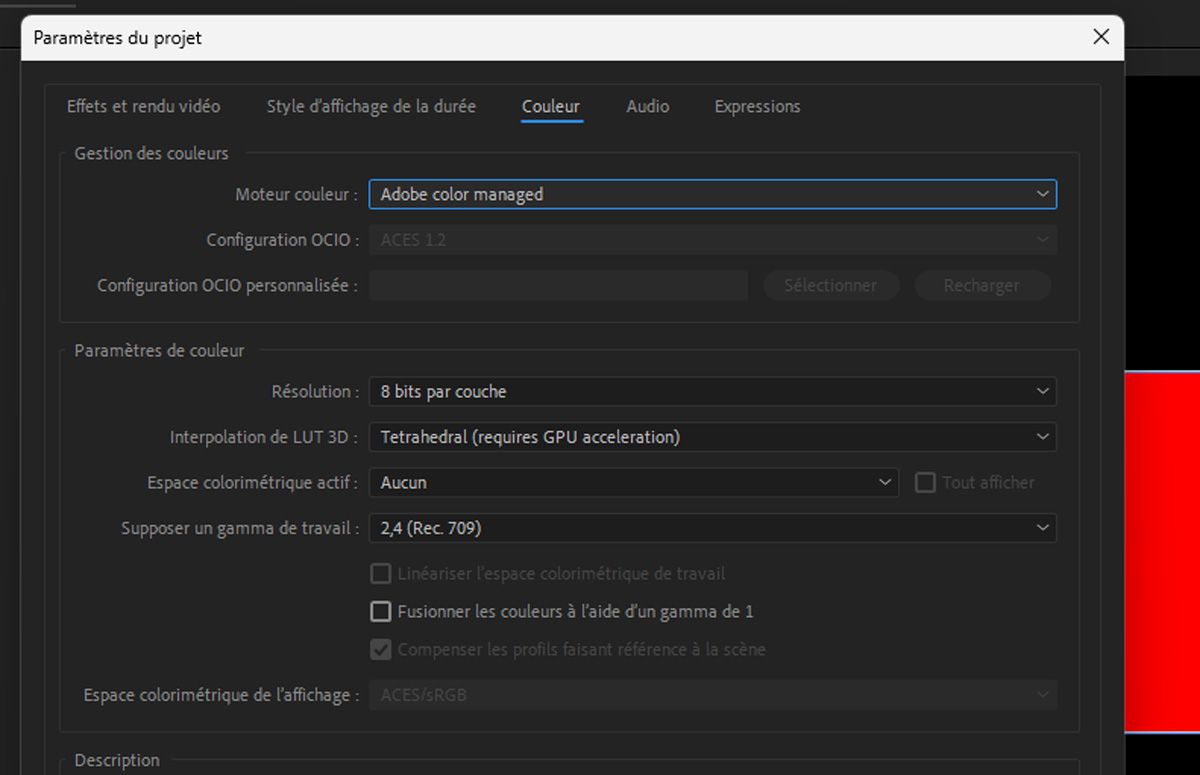Expand the Interpolation de LUT 3D dropdown

pyautogui.click(x=712, y=437)
